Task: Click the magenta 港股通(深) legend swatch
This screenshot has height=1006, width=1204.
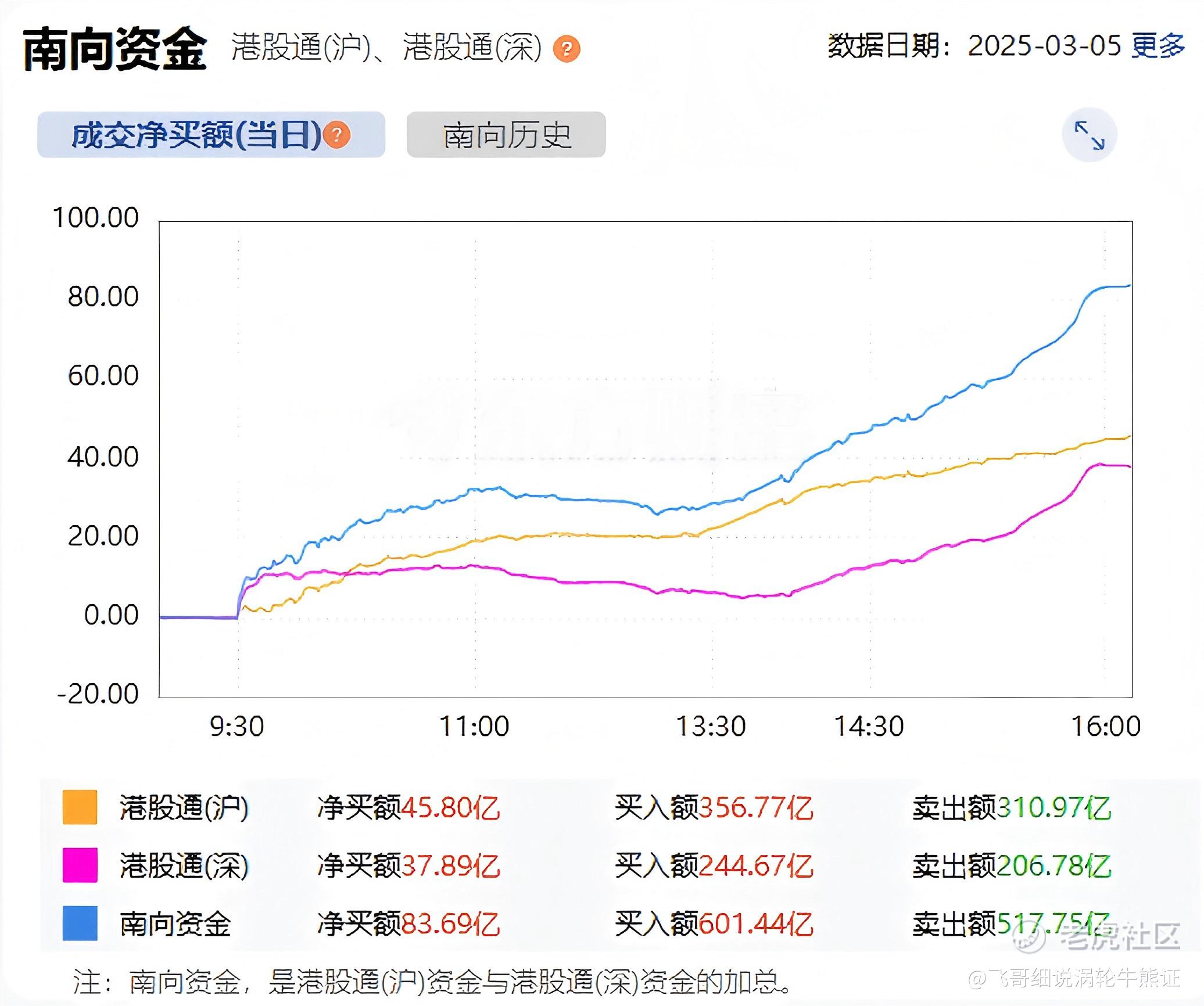Action: [80, 865]
